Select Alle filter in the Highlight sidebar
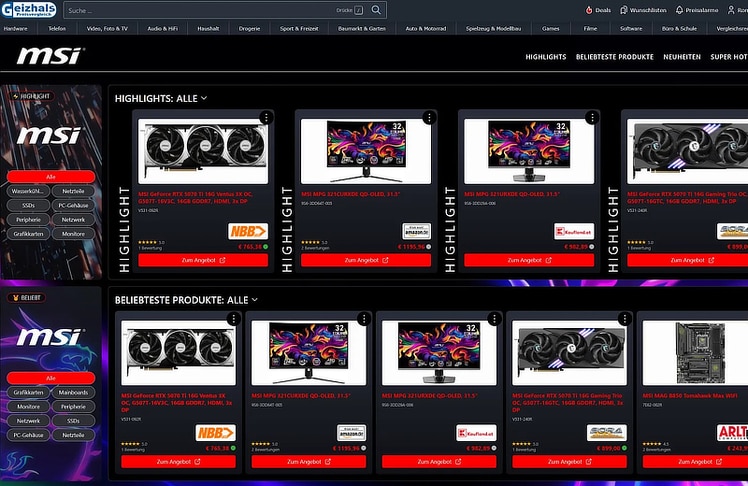This screenshot has width=748, height=486. (x=51, y=176)
